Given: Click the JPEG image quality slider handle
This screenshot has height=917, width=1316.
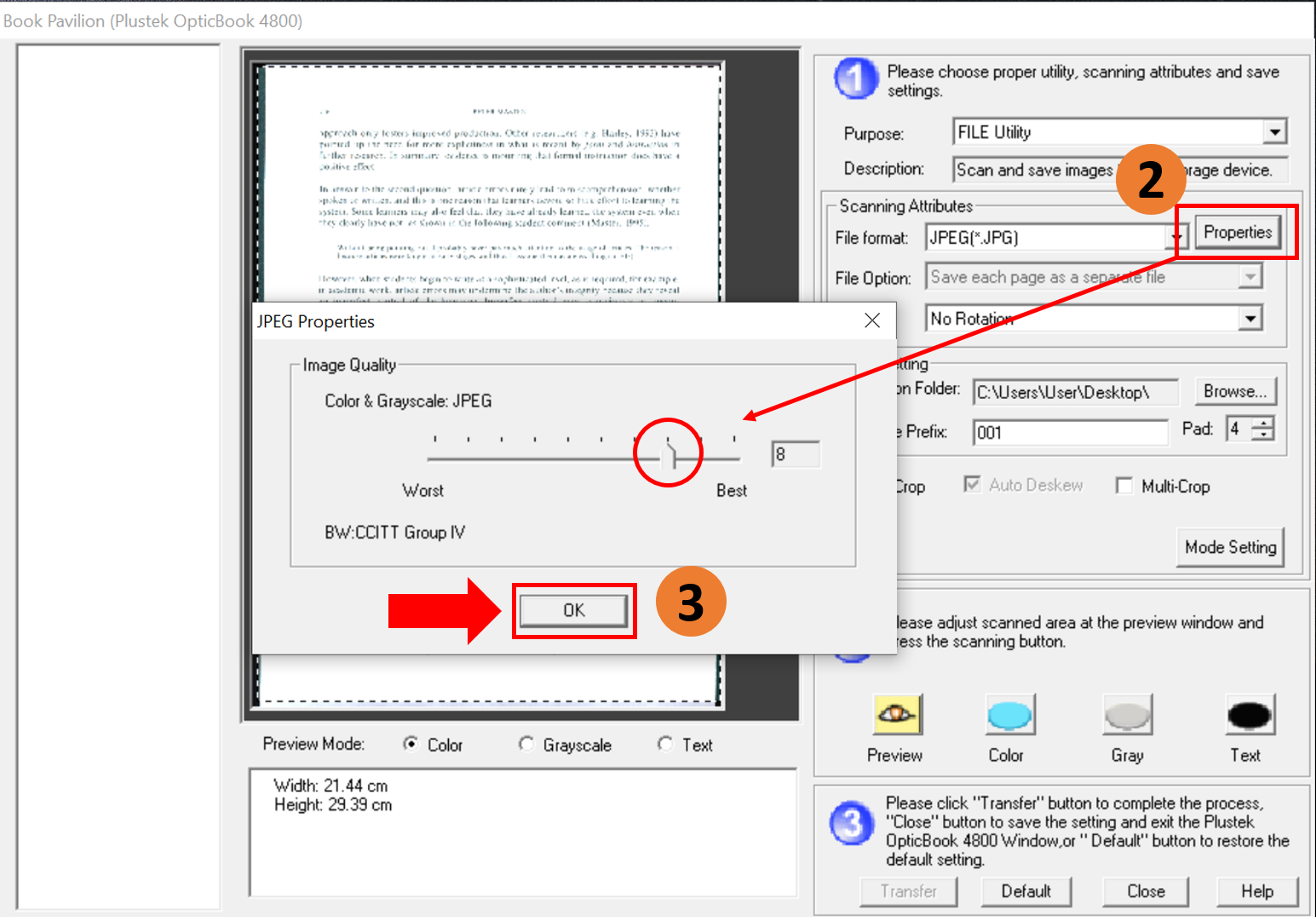Looking at the screenshot, I should 669,454.
